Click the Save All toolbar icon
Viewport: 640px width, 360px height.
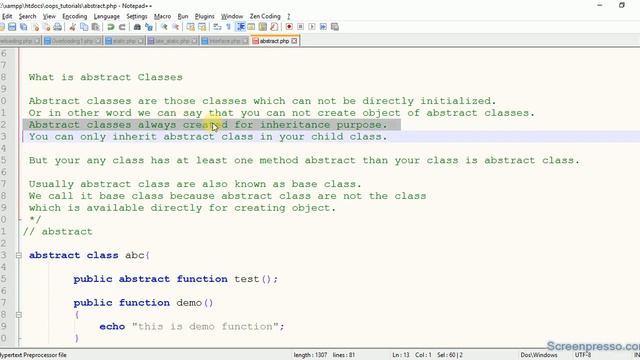pos(24,27)
